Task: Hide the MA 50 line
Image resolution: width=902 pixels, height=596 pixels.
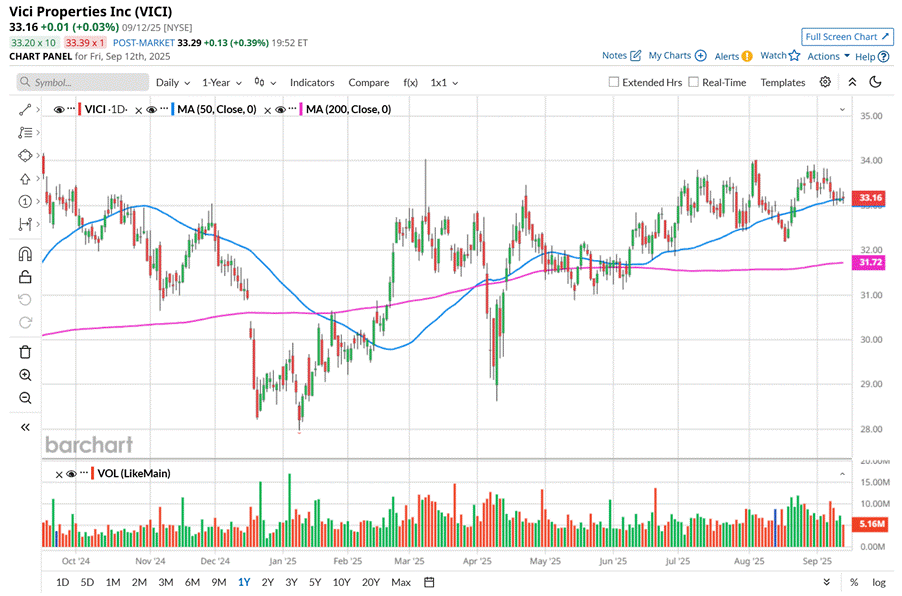Action: (x=152, y=109)
